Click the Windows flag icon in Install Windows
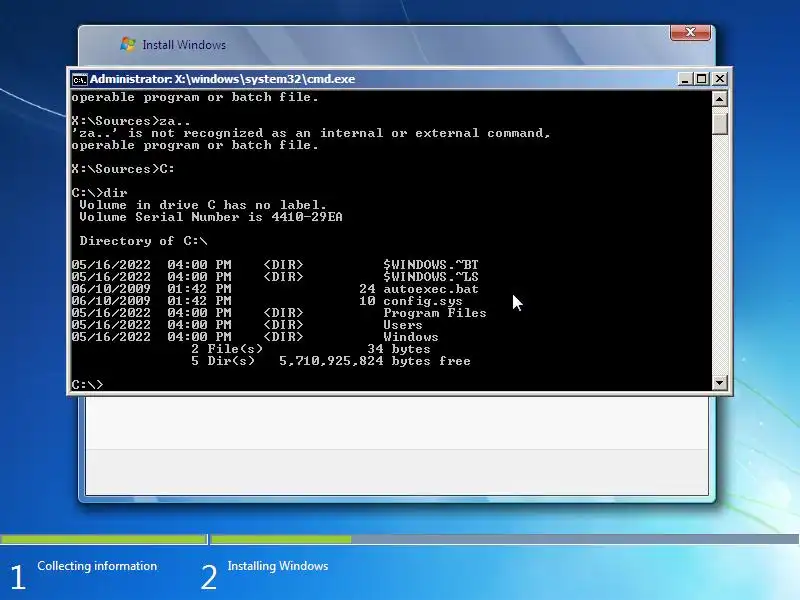Image resolution: width=800 pixels, height=600 pixels. [128, 44]
